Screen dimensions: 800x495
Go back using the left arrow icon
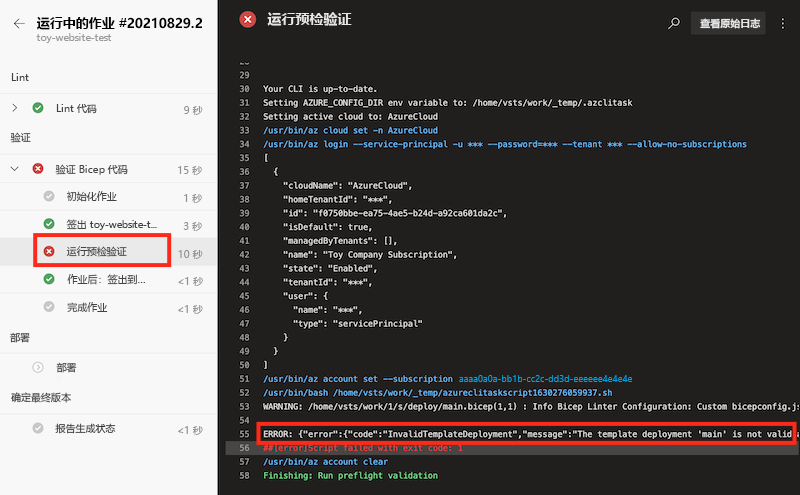pyautogui.click(x=19, y=23)
